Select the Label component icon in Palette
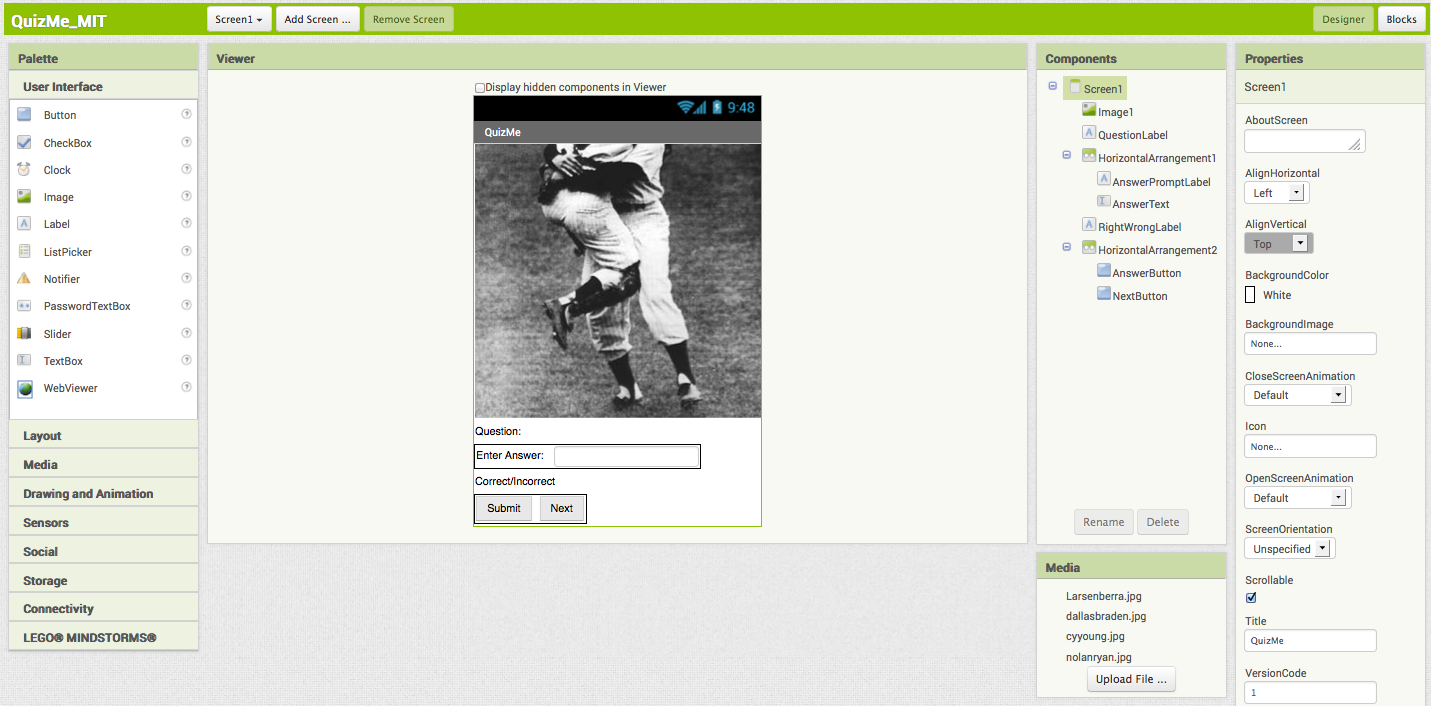 pyautogui.click(x=24, y=224)
